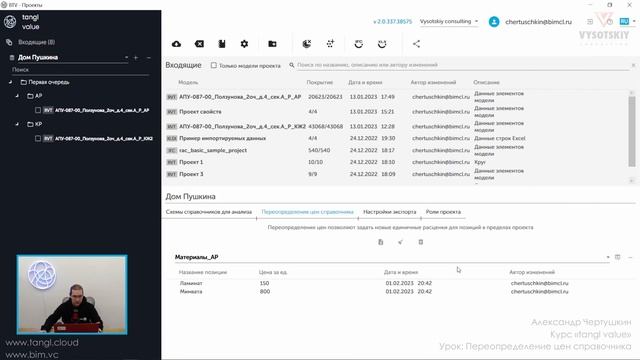Select the rac_basic_sample_project row
This screenshot has height=360, width=640.
click(x=396, y=150)
